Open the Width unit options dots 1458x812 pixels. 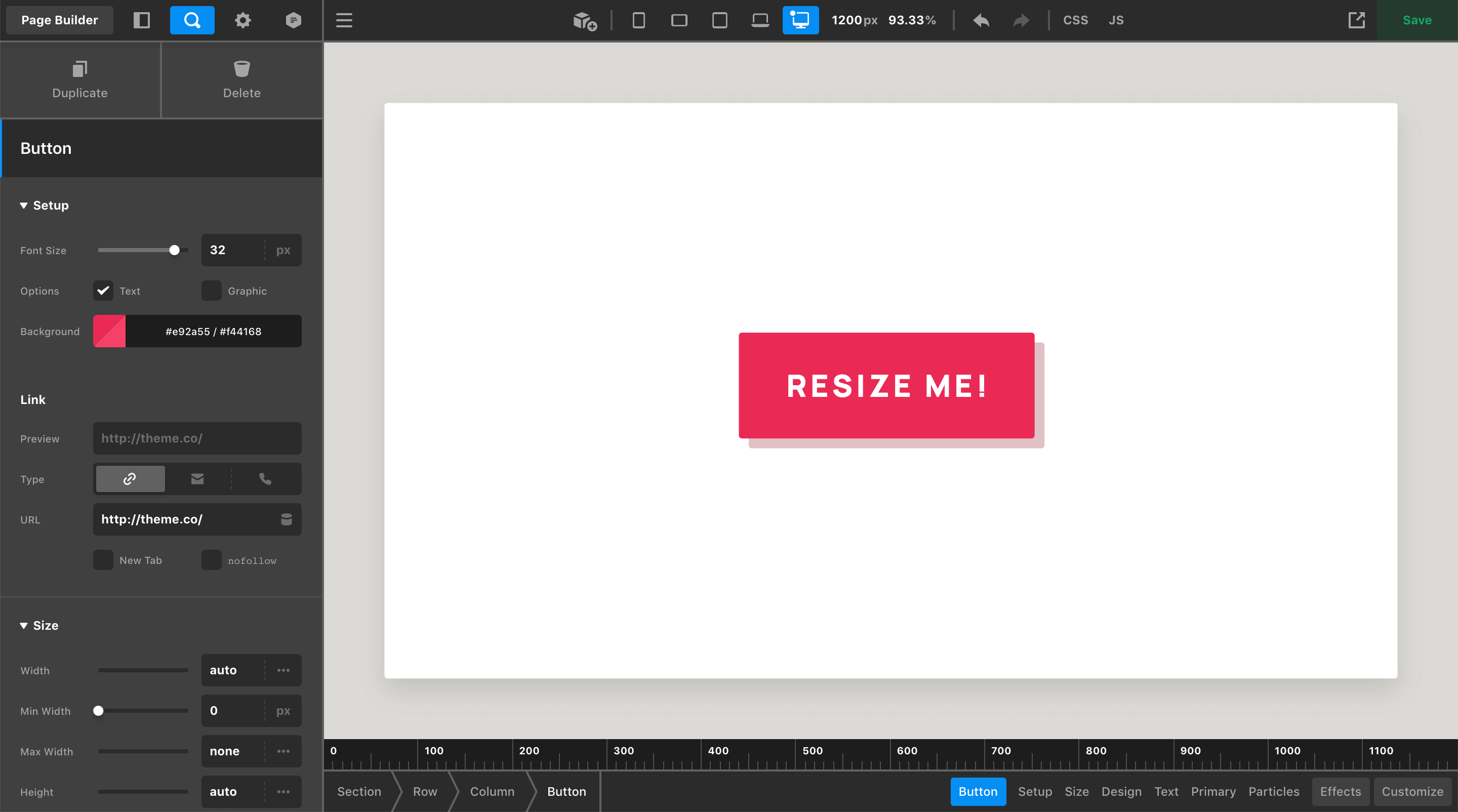283,670
